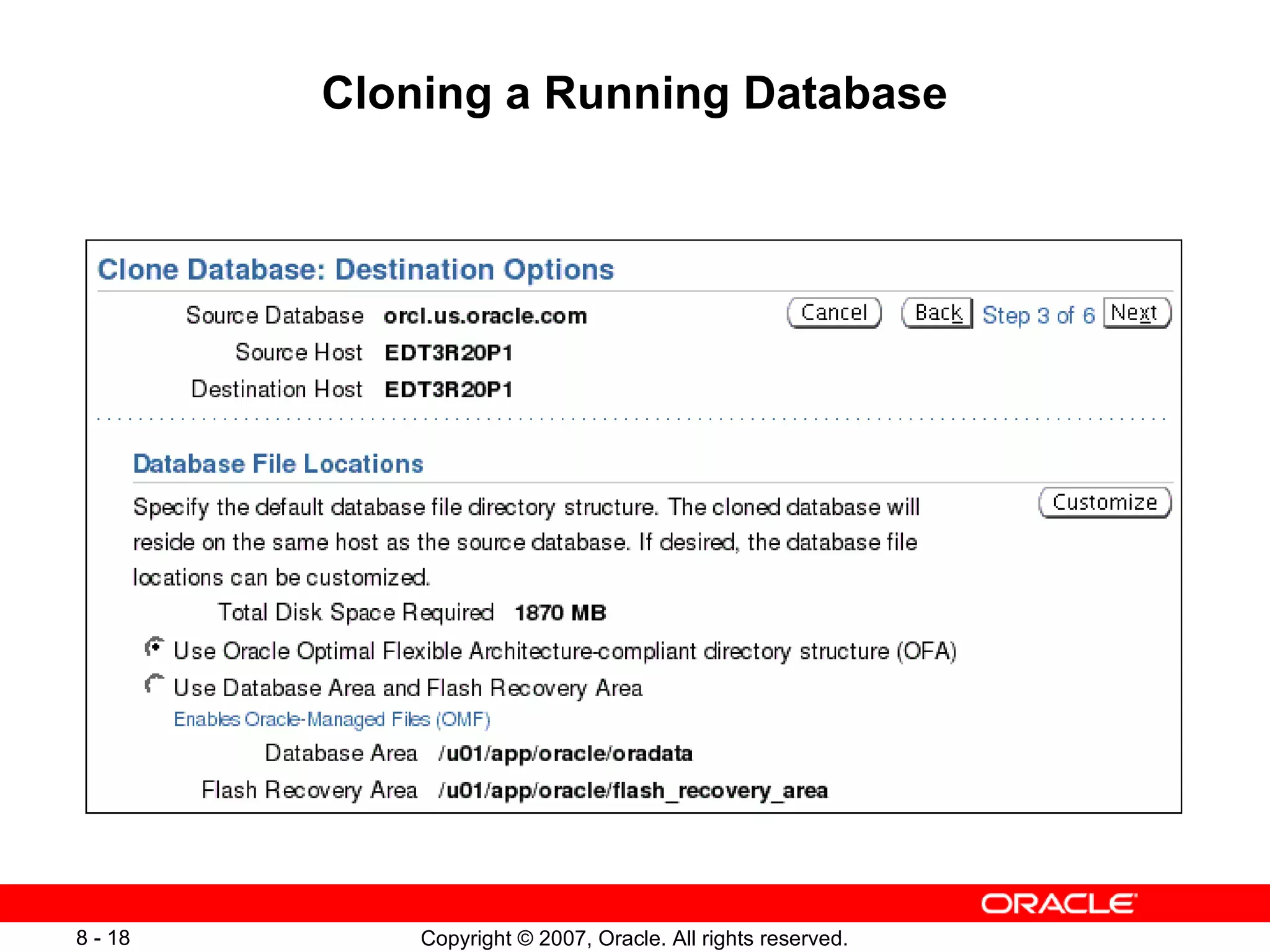This screenshot has height=952, width=1270.
Task: Open the Customize file locations button
Action: pyautogui.click(x=1105, y=503)
